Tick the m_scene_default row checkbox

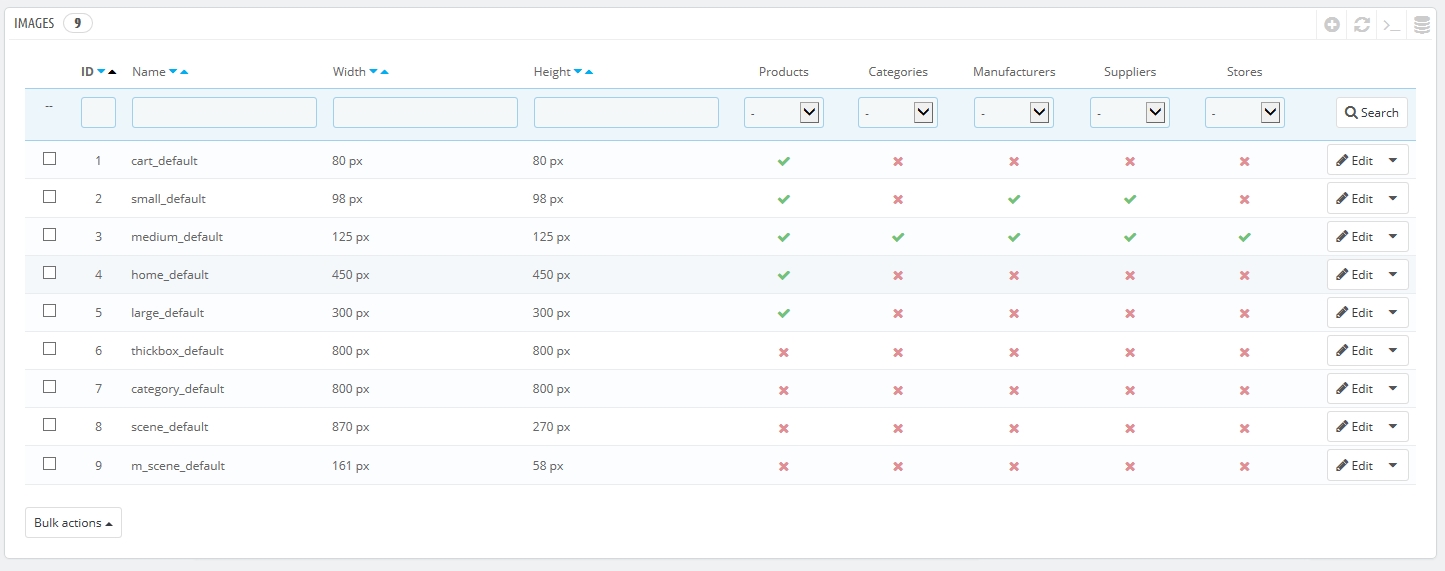49,464
